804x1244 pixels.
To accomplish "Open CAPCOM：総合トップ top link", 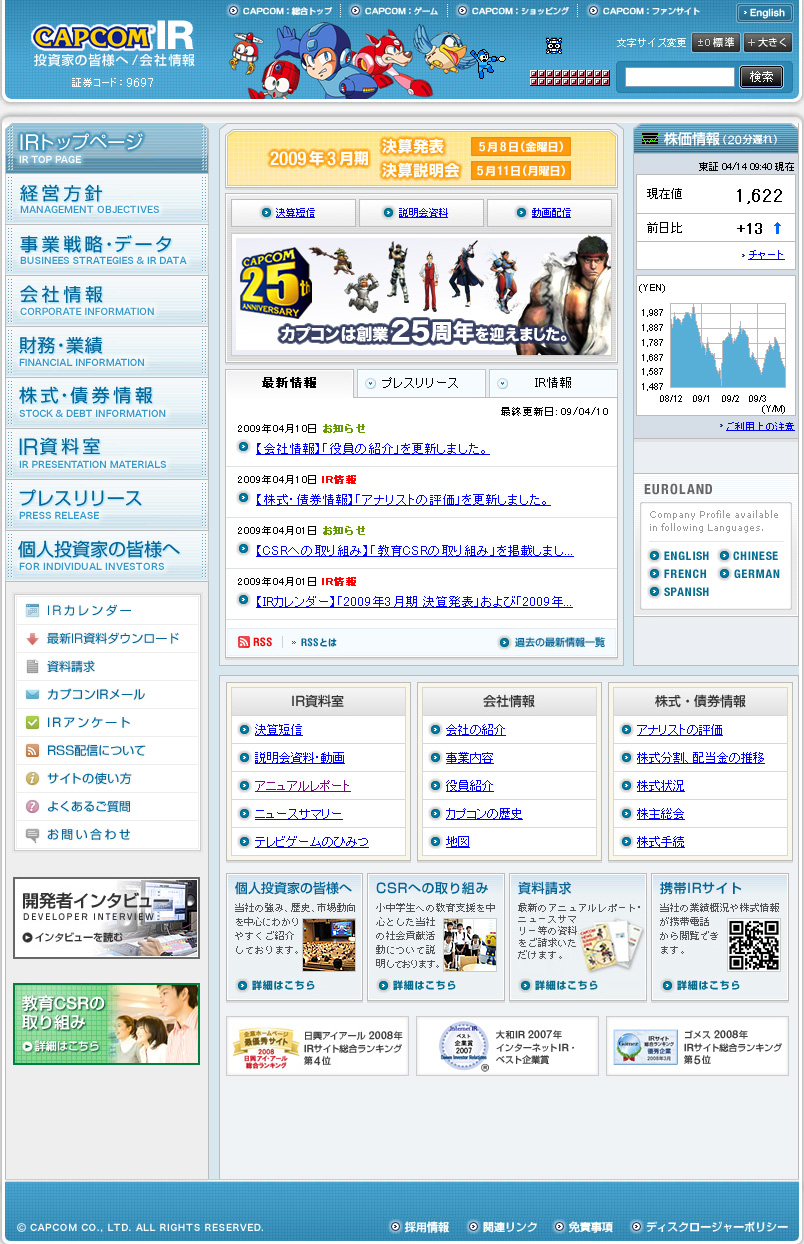I will click(280, 11).
